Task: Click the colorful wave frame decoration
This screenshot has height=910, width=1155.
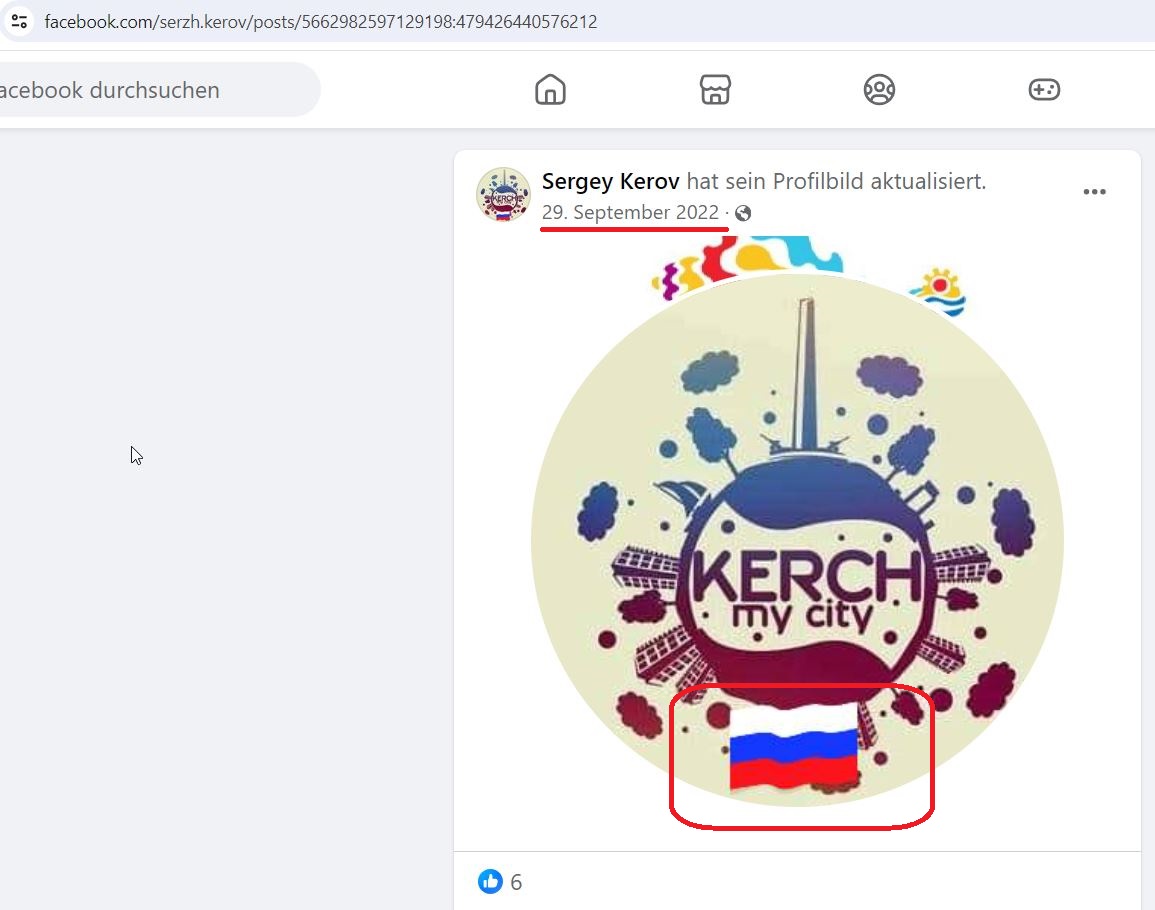Action: pyautogui.click(x=746, y=265)
